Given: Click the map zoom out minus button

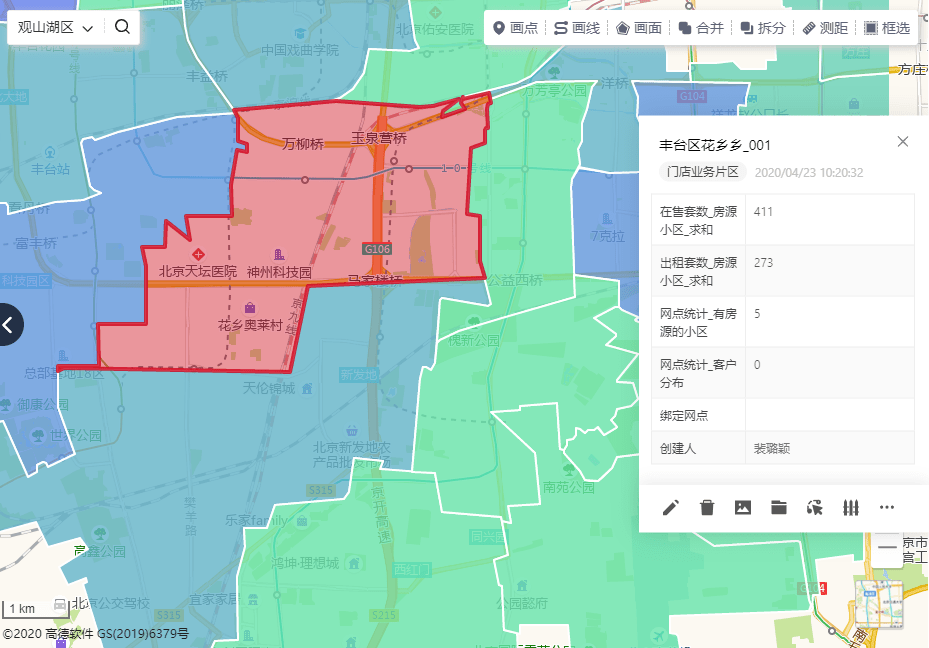Looking at the screenshot, I should (887, 547).
